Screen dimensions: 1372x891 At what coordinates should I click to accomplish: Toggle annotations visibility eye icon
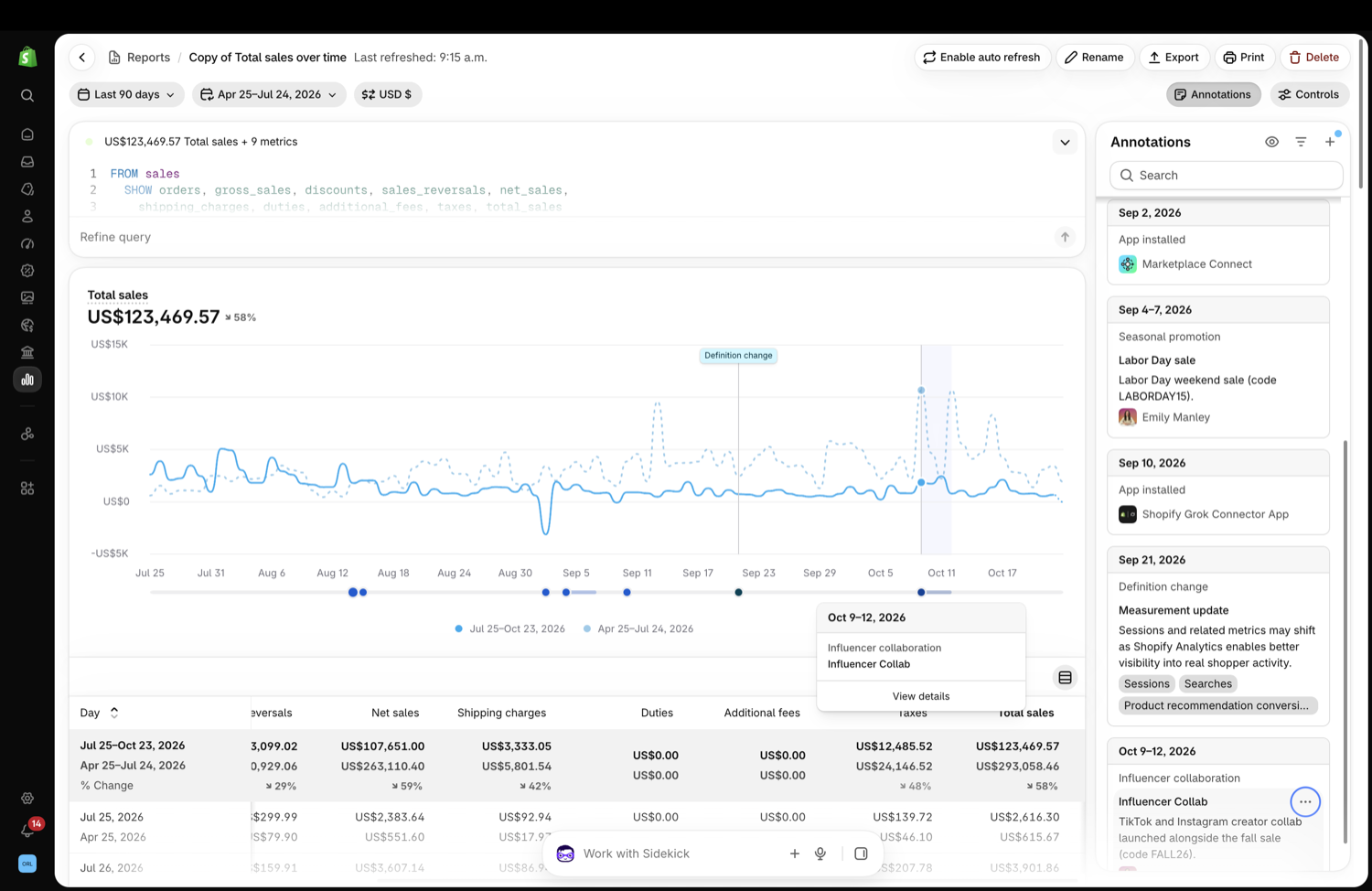click(x=1271, y=142)
